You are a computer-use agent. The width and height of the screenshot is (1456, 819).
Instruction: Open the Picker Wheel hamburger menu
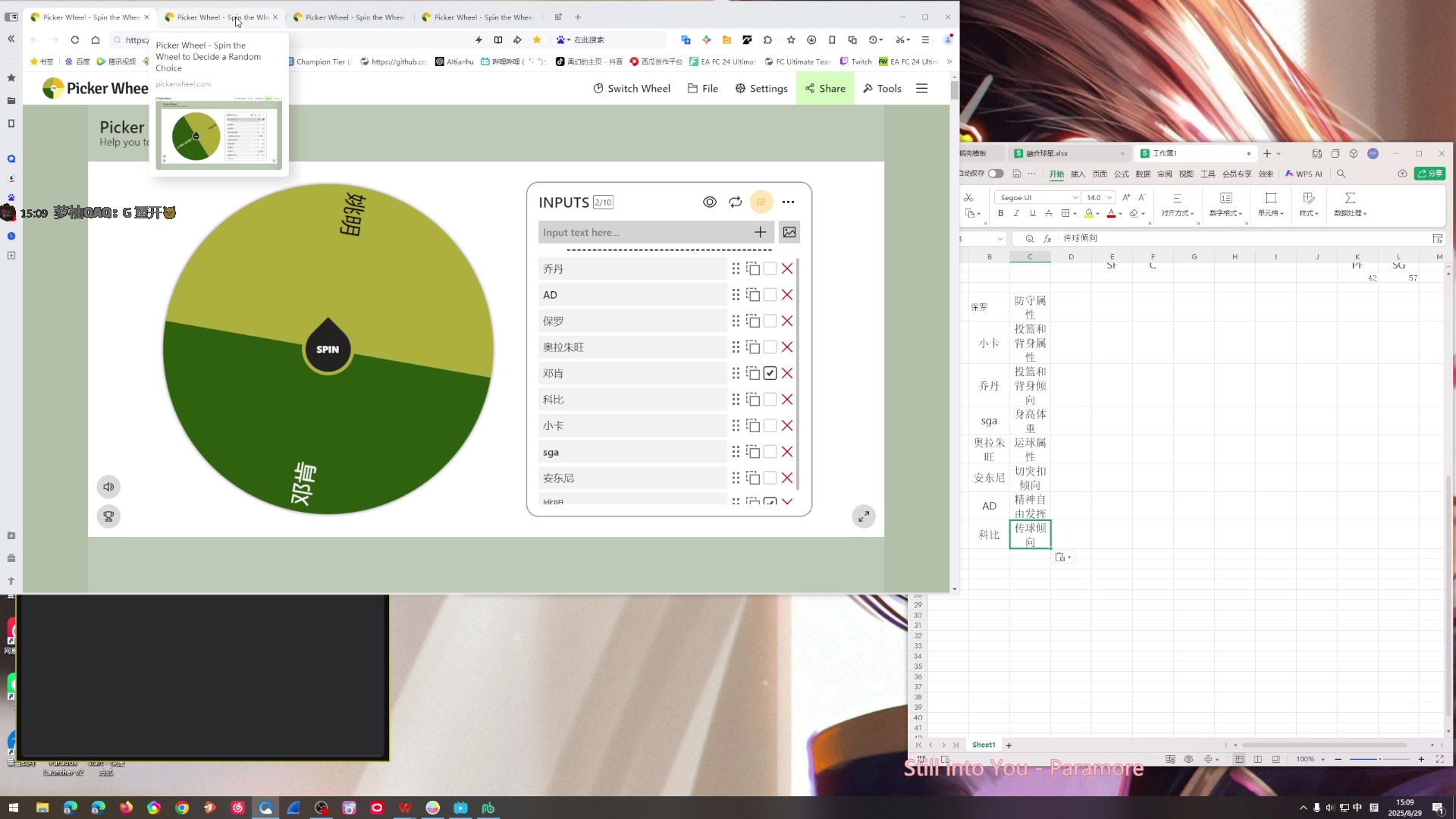coord(922,89)
